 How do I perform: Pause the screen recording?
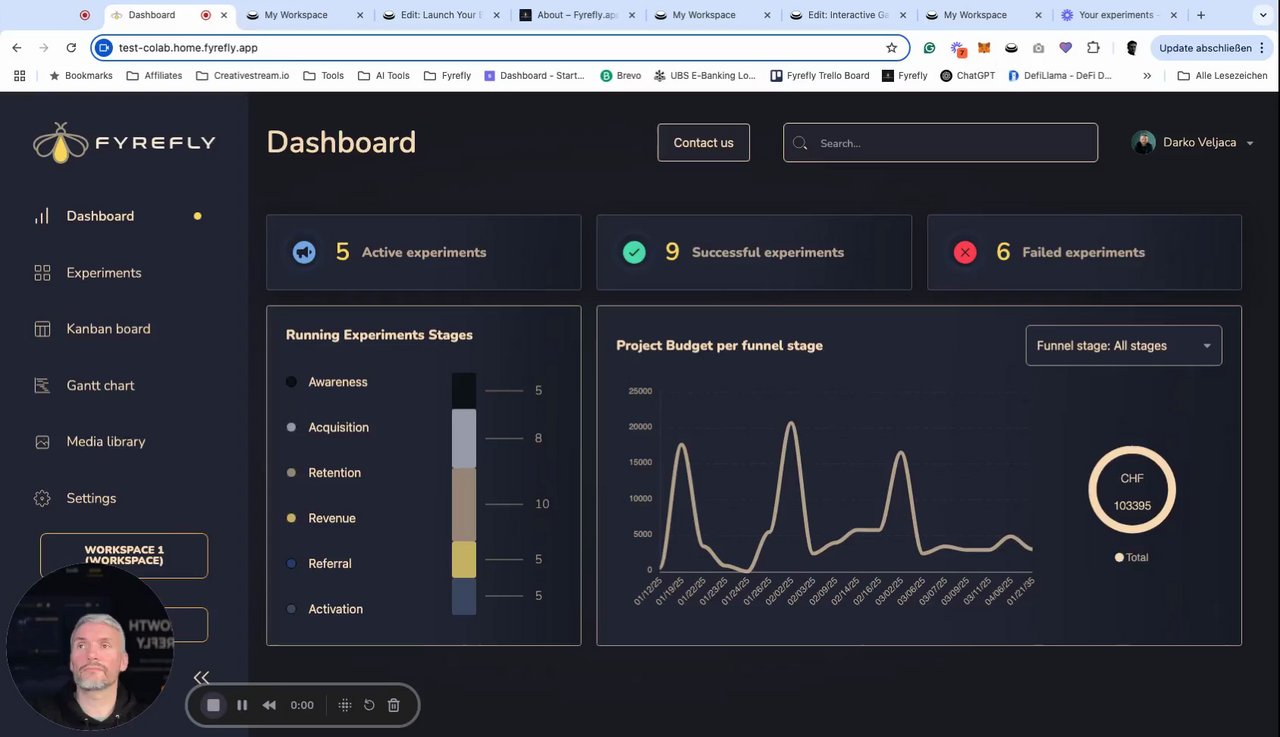(242, 705)
